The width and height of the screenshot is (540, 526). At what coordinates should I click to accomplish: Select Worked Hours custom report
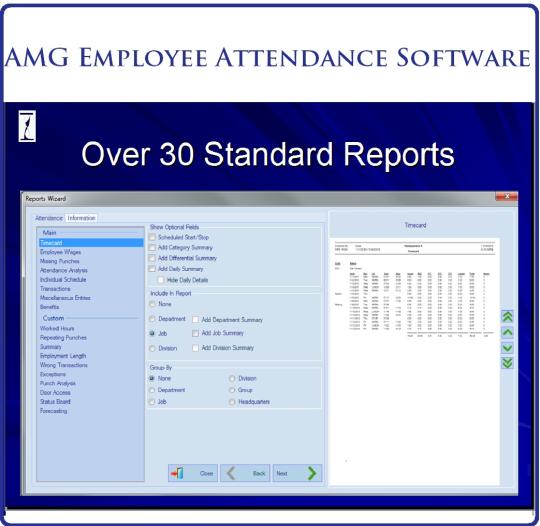57,329
